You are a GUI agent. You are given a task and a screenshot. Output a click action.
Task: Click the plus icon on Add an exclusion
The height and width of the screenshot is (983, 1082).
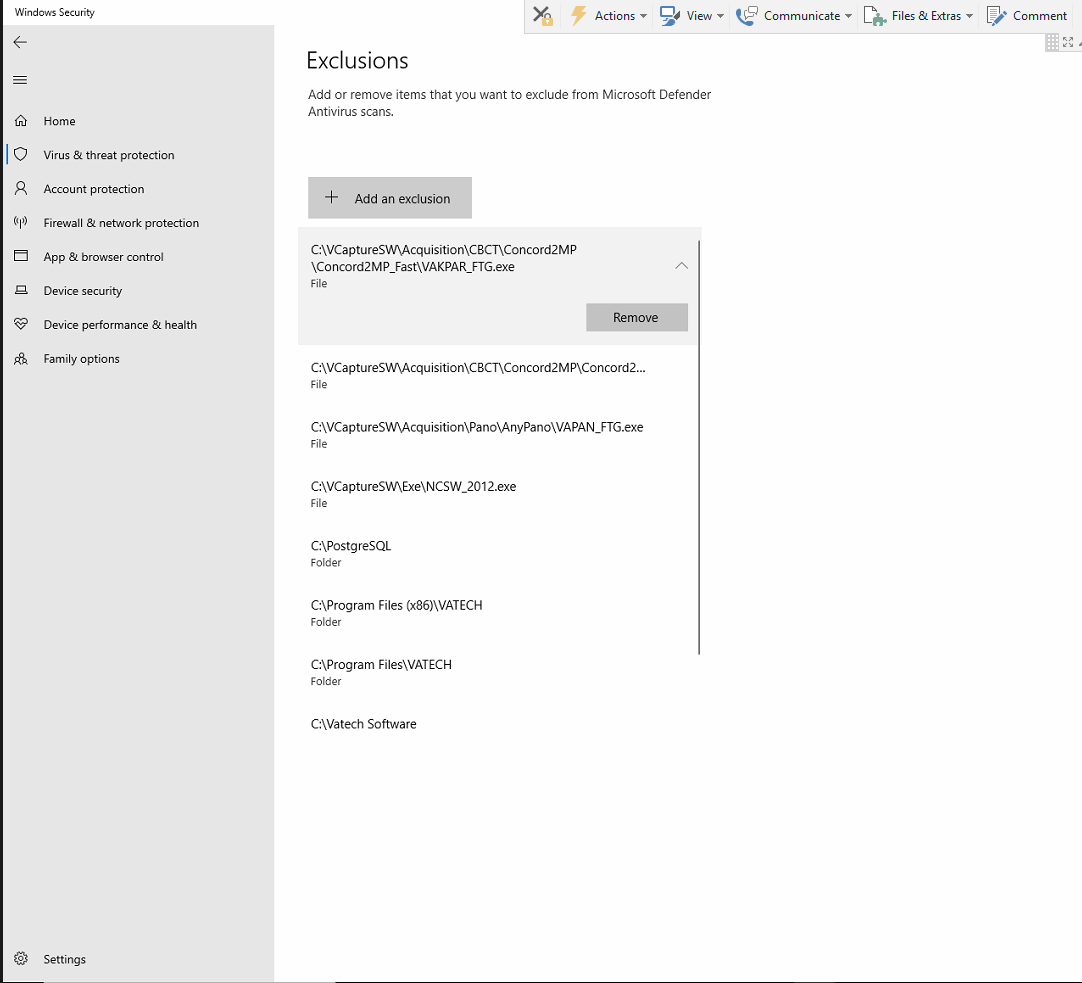click(x=331, y=197)
